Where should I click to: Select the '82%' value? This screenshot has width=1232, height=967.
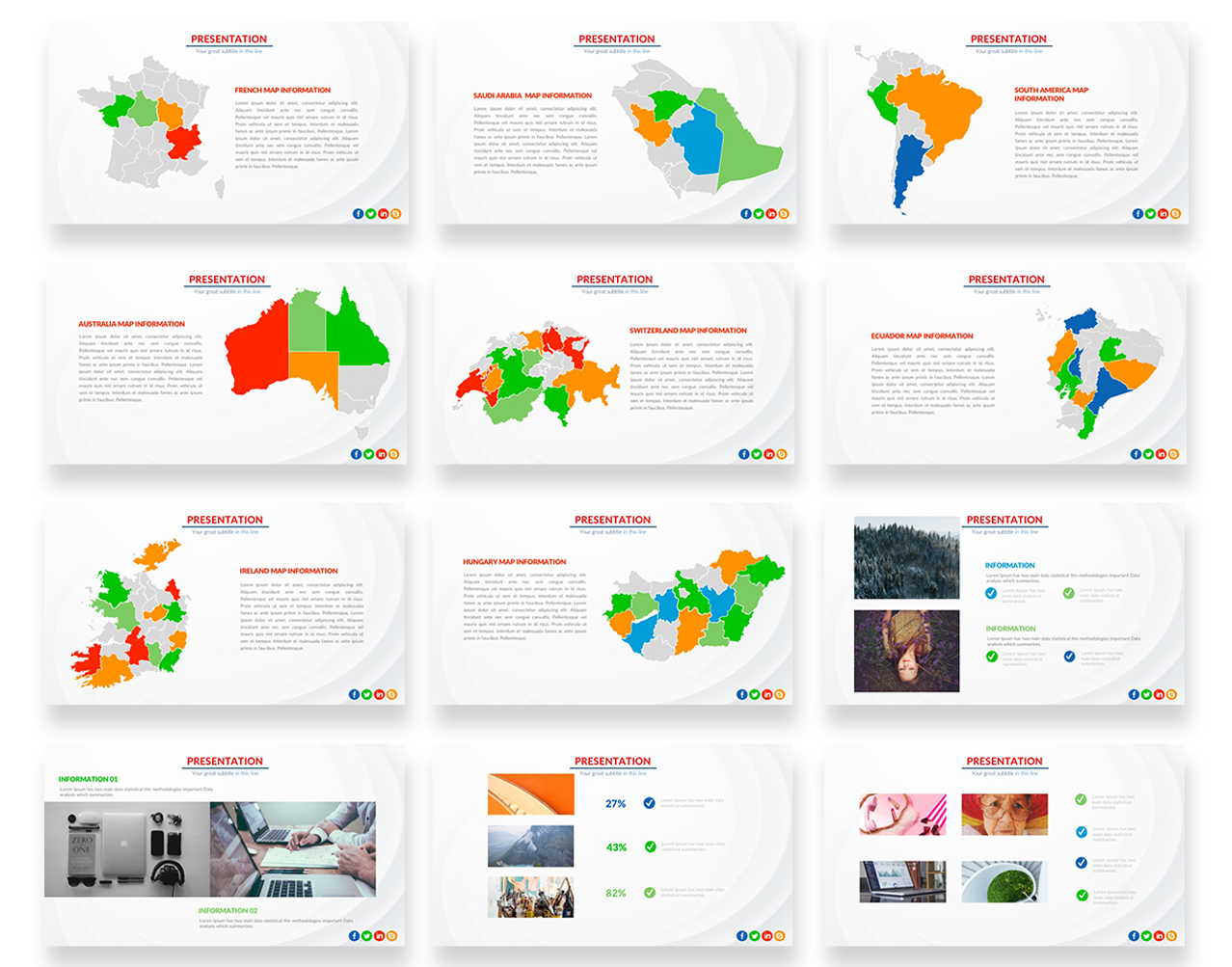point(616,893)
